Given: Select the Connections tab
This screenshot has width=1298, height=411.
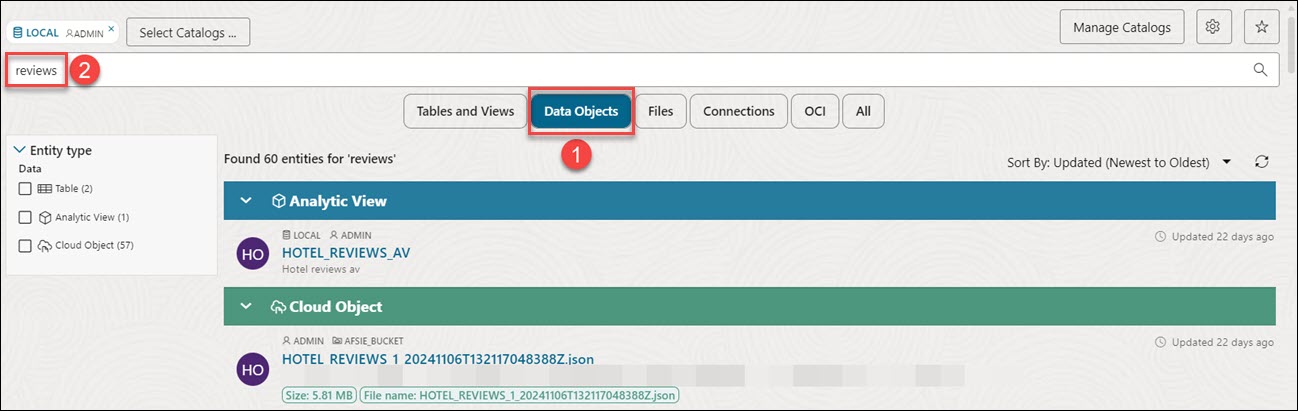Looking at the screenshot, I should (x=738, y=111).
